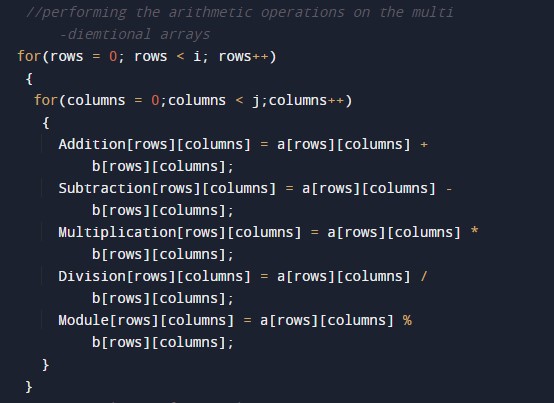Click the comment line about arithmetic operations

click(240, 13)
